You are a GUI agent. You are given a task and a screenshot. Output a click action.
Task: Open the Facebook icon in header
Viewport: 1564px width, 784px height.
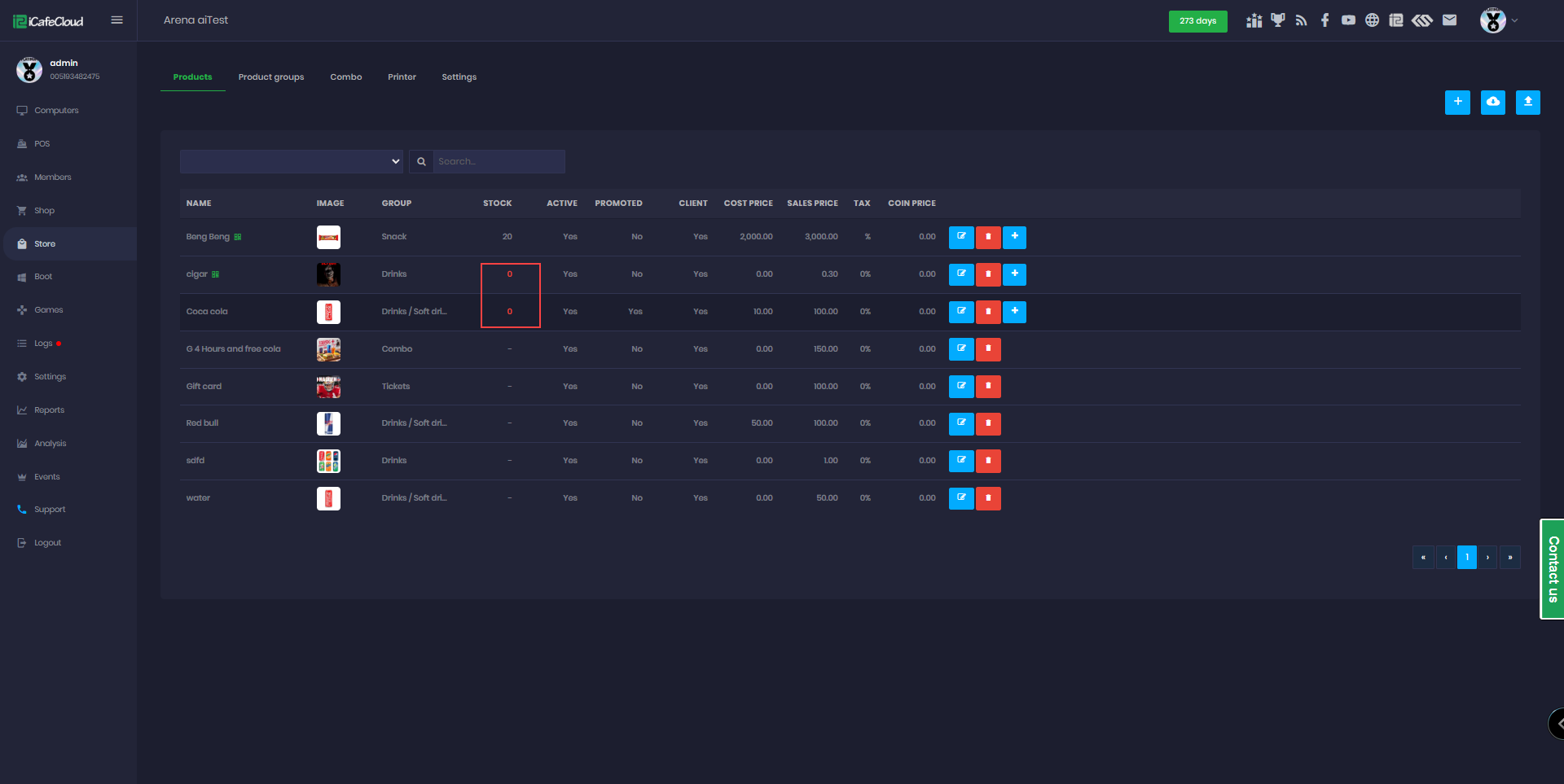point(1325,20)
